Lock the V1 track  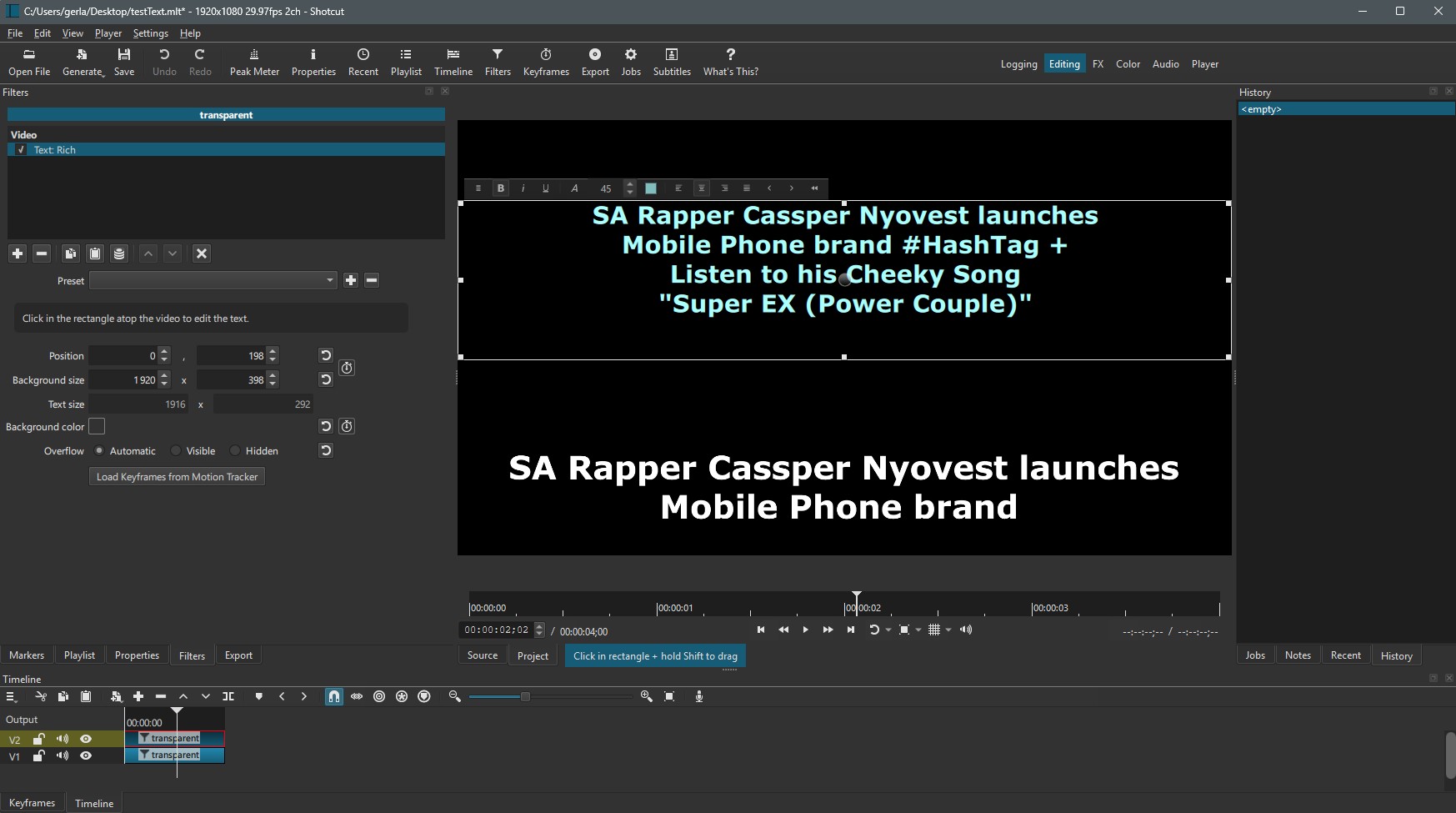(x=38, y=755)
